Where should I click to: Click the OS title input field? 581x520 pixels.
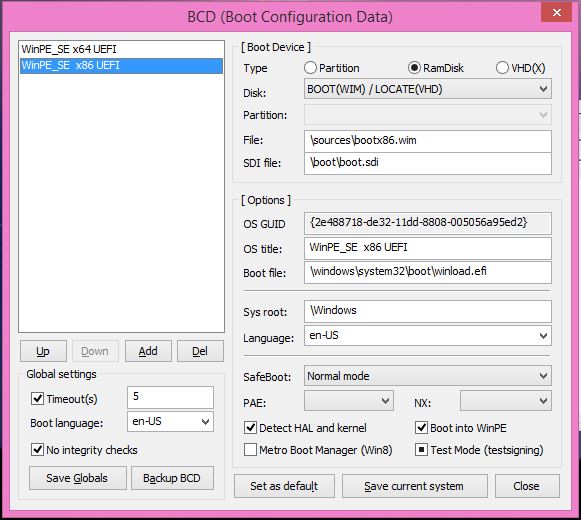coord(428,248)
